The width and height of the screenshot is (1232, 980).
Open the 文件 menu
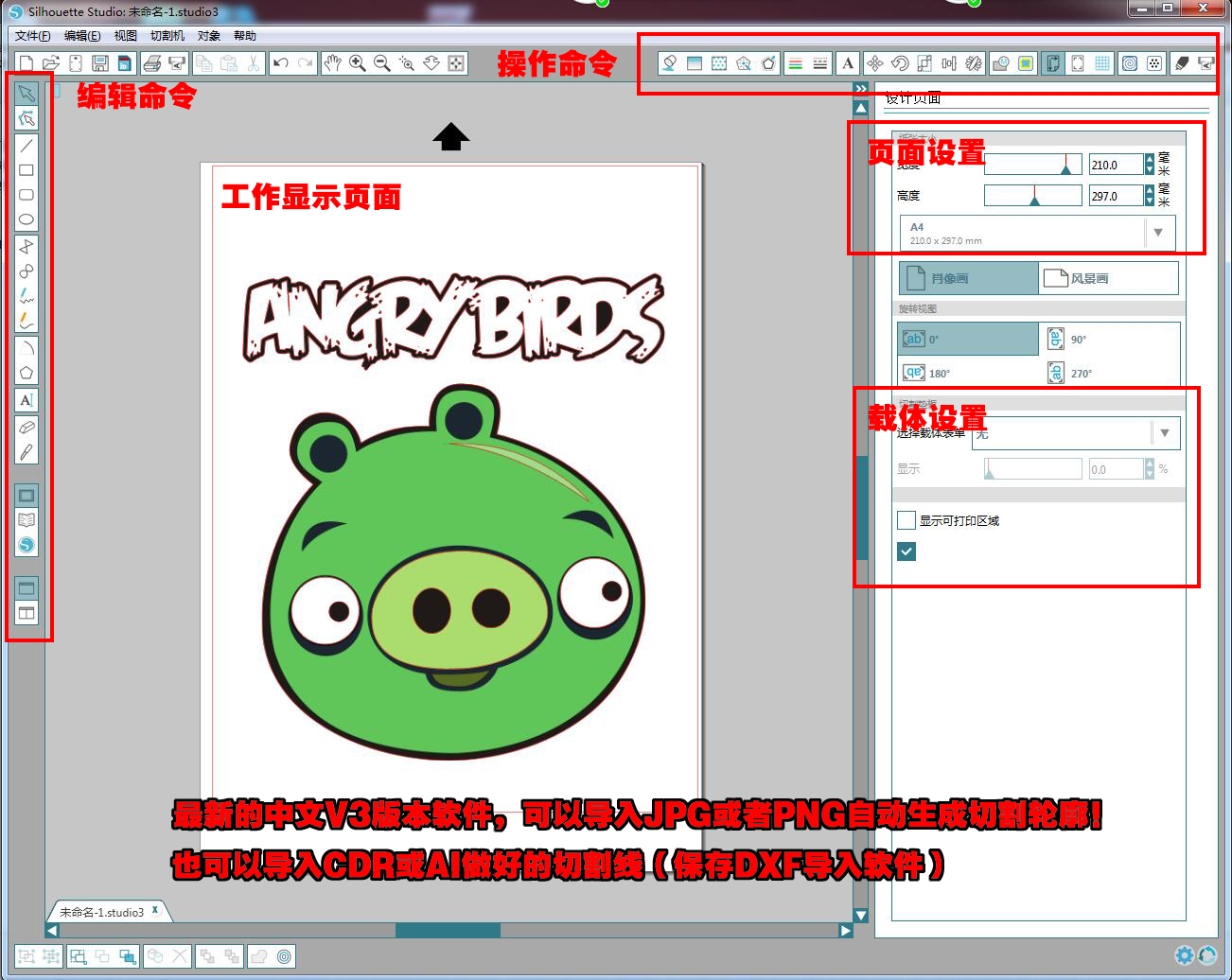(x=32, y=36)
